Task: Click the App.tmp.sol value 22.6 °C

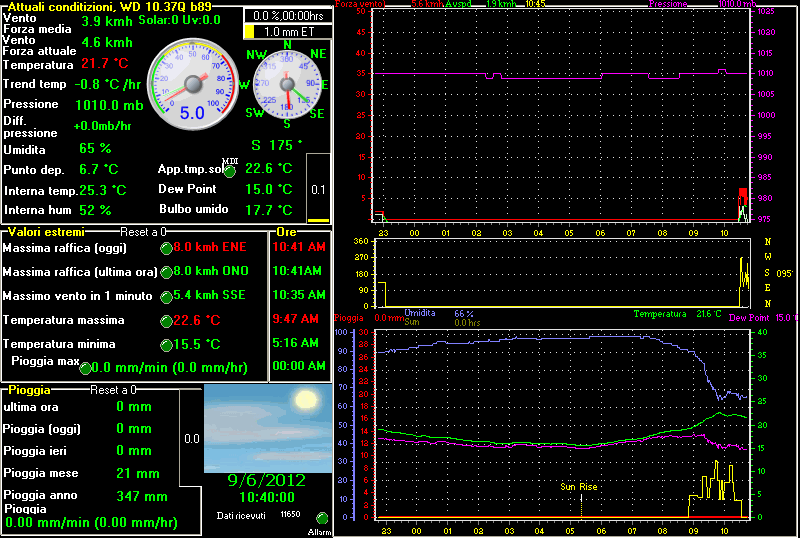Action: coord(269,168)
